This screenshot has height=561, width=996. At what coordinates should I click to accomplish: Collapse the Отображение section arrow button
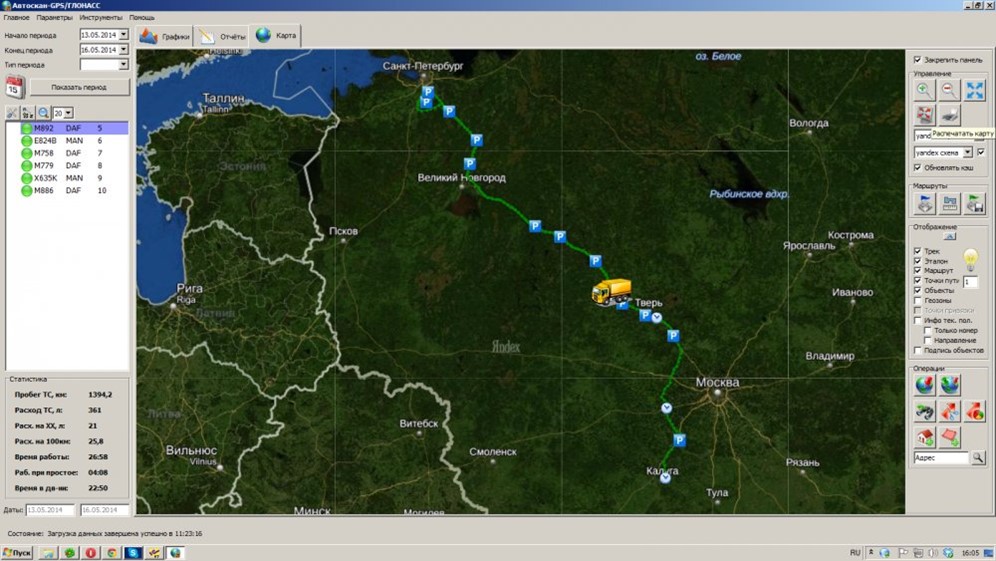point(950,236)
